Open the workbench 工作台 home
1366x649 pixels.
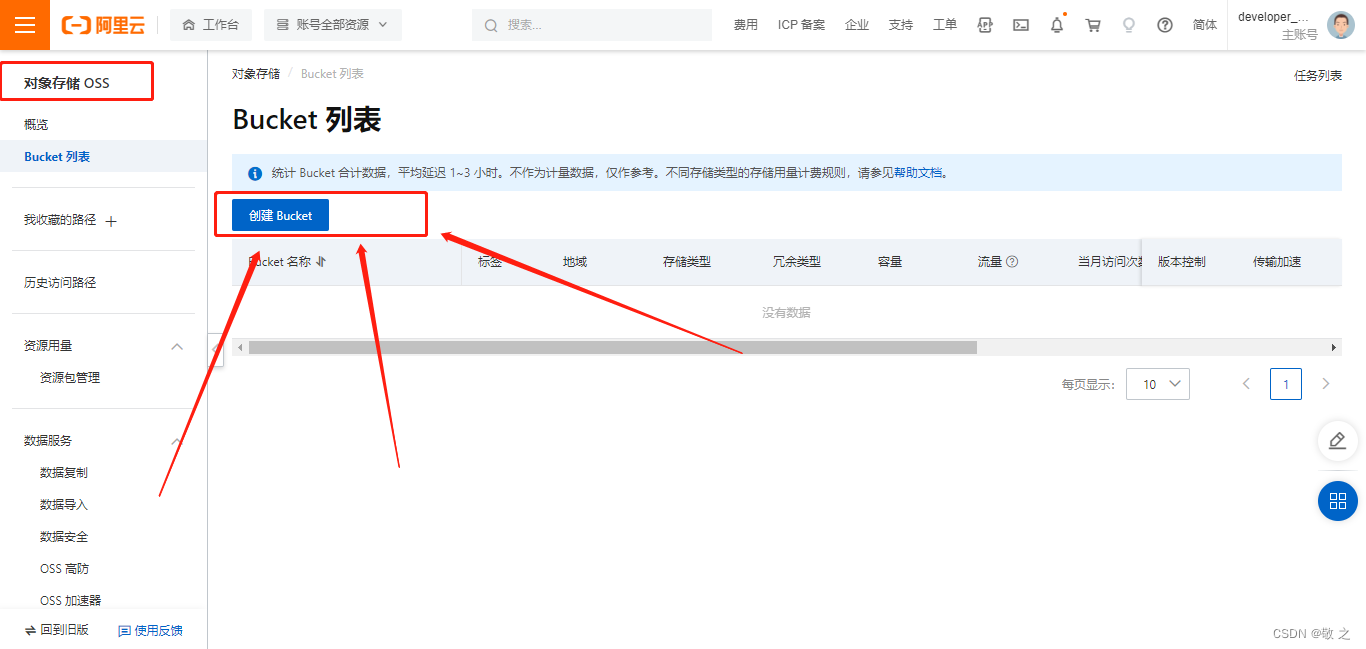211,25
